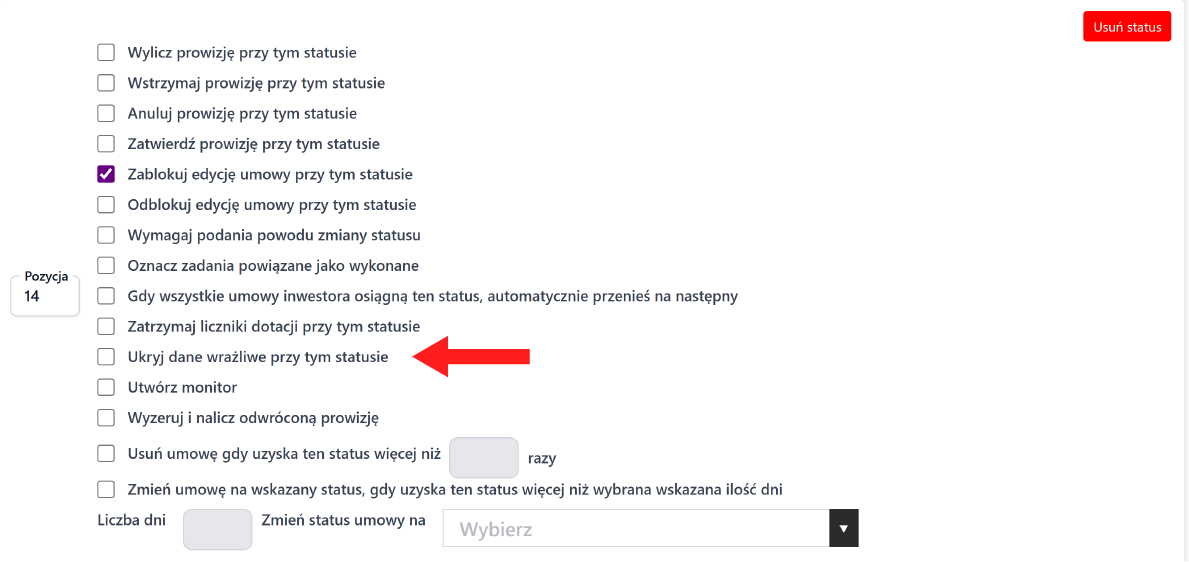Tick Wstrzymaj prowizję przy tym statusie
Screen dimensions: 1189x562
pos(106,83)
